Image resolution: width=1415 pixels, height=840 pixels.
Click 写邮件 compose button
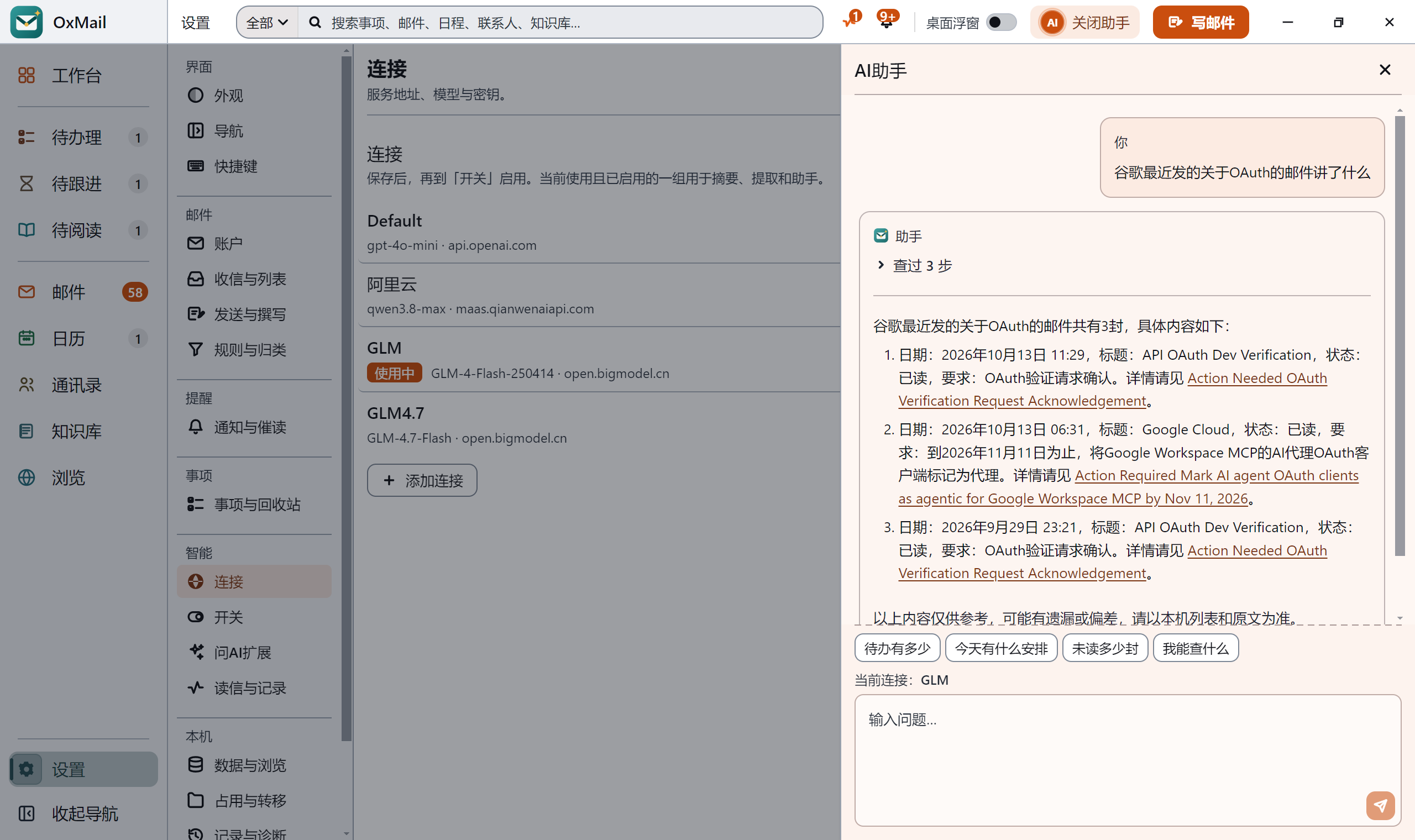pos(1201,23)
